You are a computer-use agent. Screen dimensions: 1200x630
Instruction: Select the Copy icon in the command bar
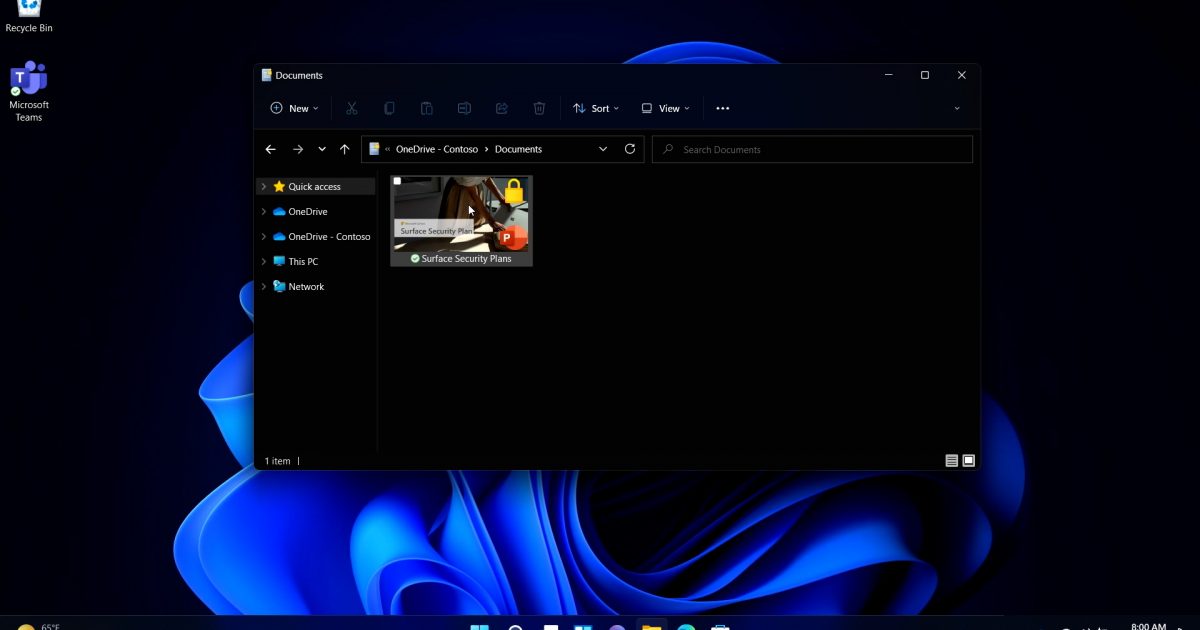pyautogui.click(x=389, y=107)
